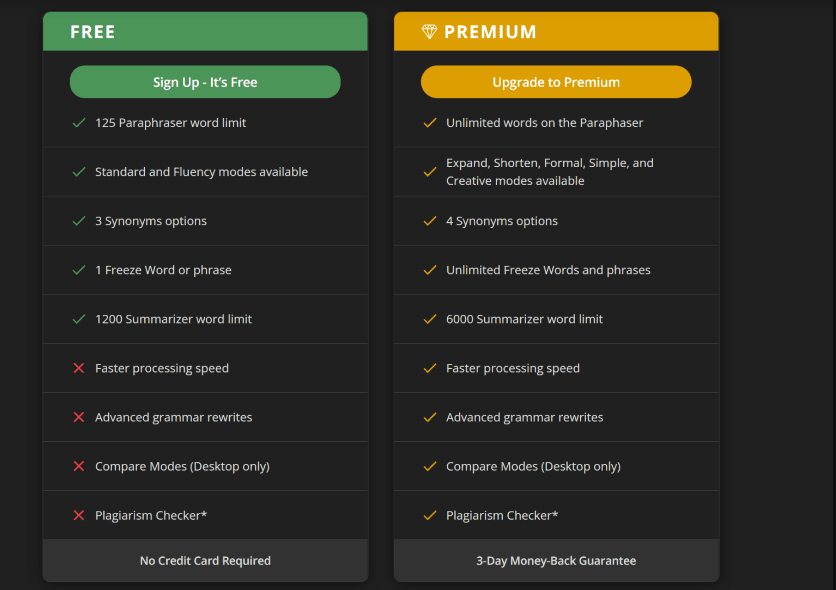The width and height of the screenshot is (836, 590).
Task: Click the diamond icon beside Premium heading
Action: pos(429,32)
